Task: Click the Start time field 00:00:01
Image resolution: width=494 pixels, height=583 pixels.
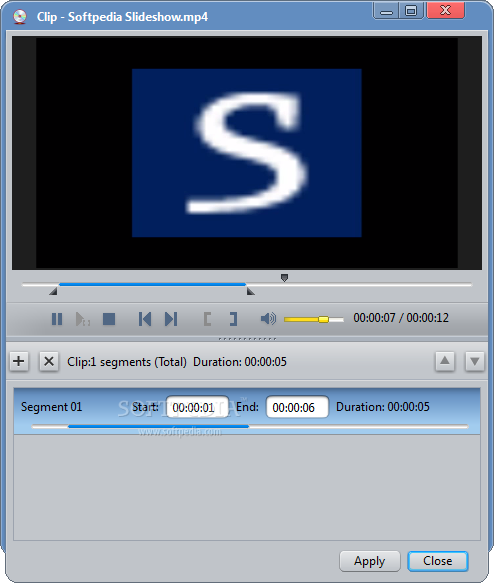Action: 197,407
